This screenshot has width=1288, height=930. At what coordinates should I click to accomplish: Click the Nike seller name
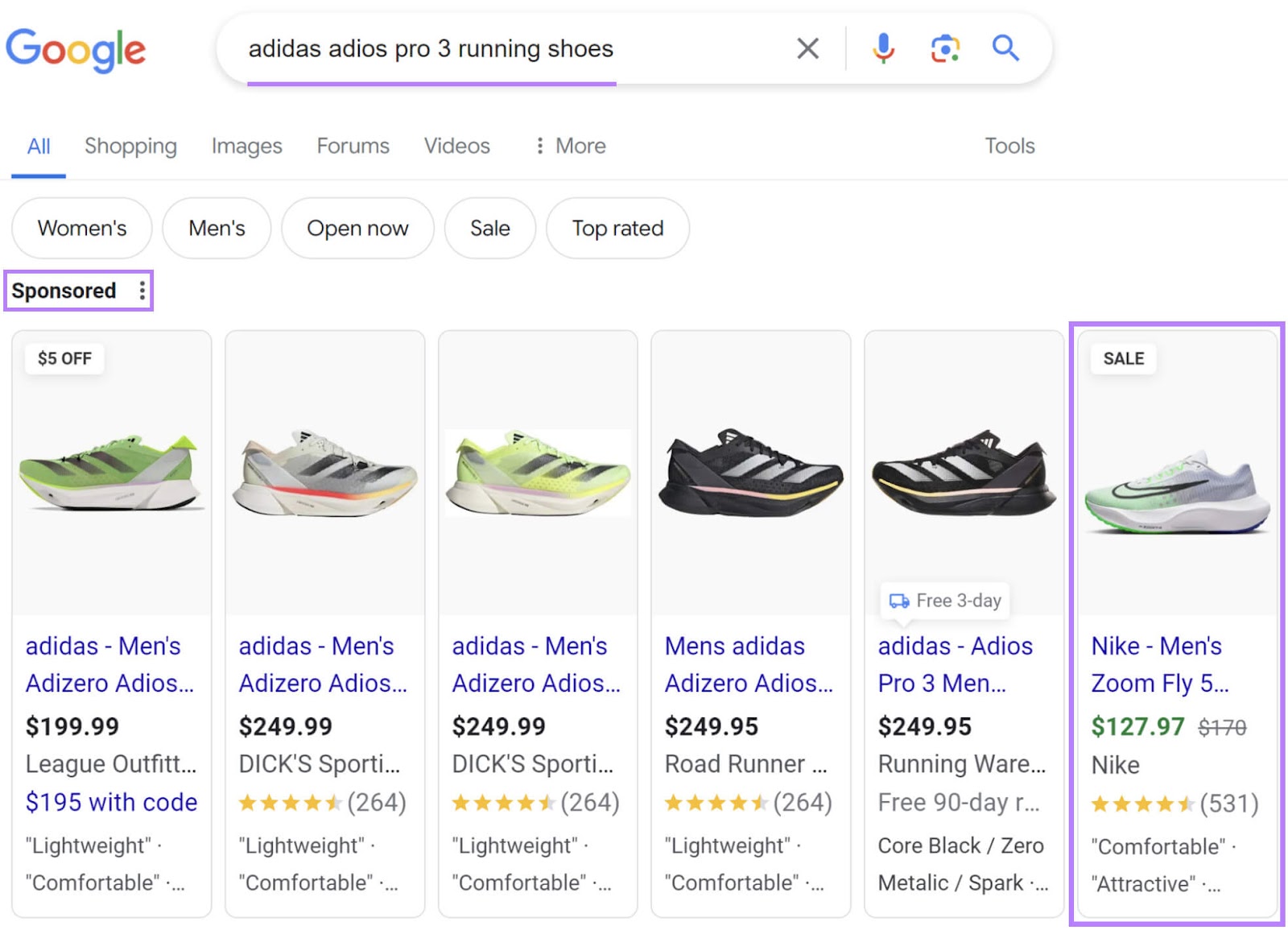[x=1115, y=765]
